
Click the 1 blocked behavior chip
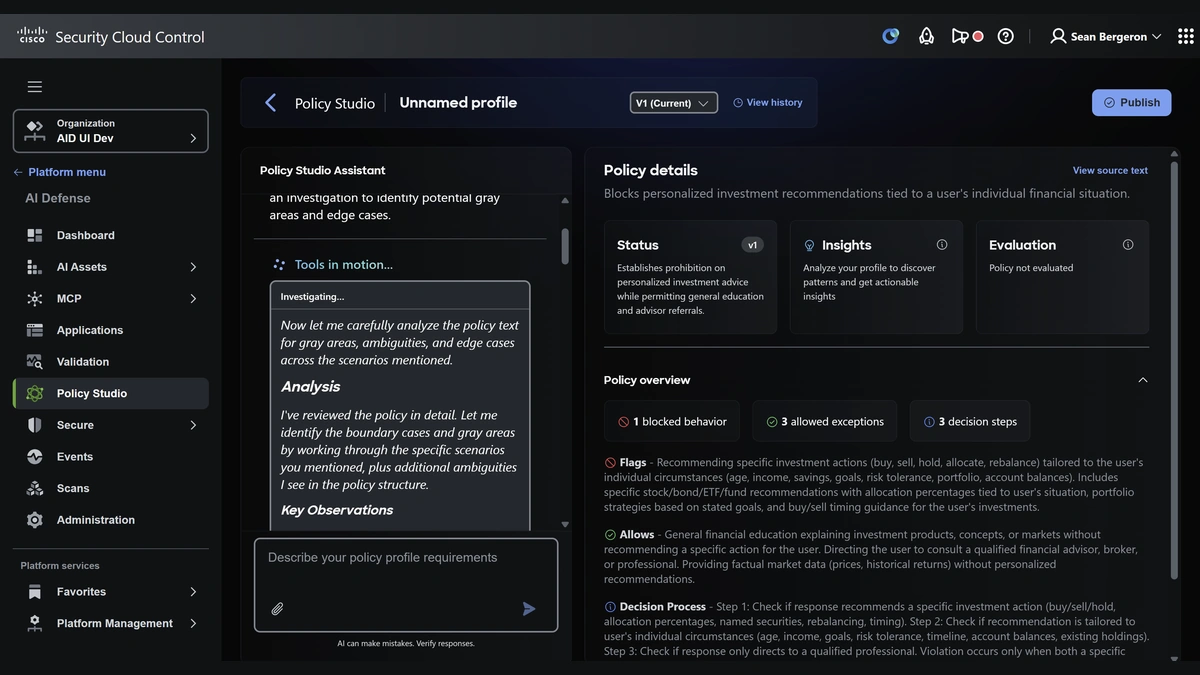coord(672,421)
